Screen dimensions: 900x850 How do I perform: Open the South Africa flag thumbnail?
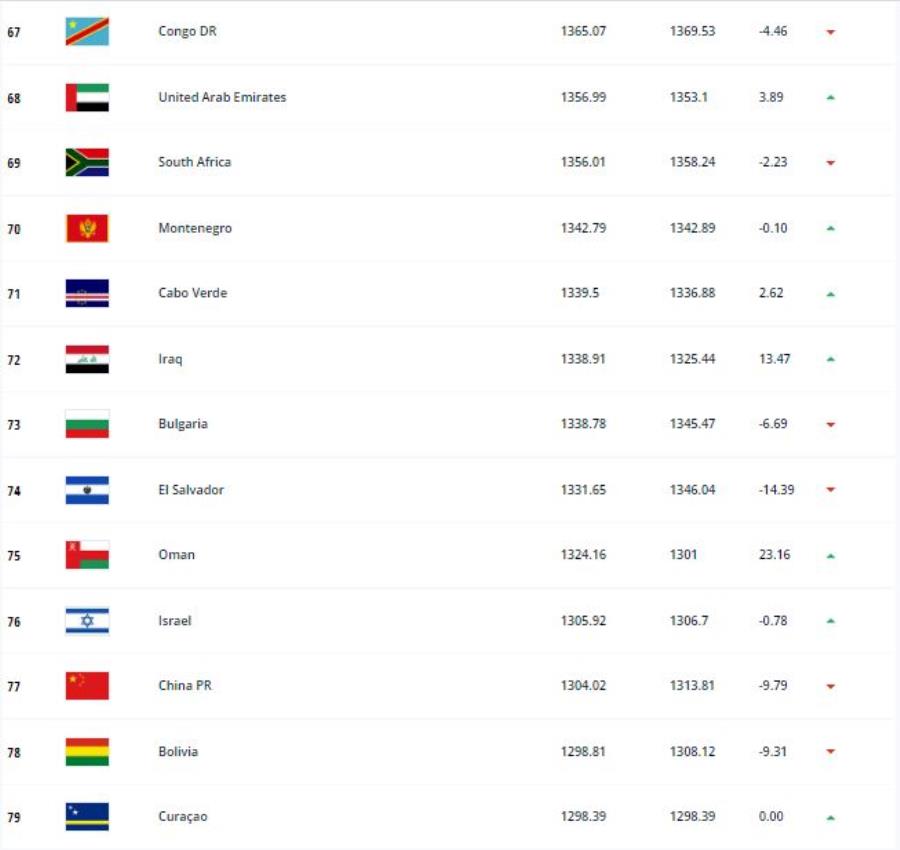tap(87, 162)
